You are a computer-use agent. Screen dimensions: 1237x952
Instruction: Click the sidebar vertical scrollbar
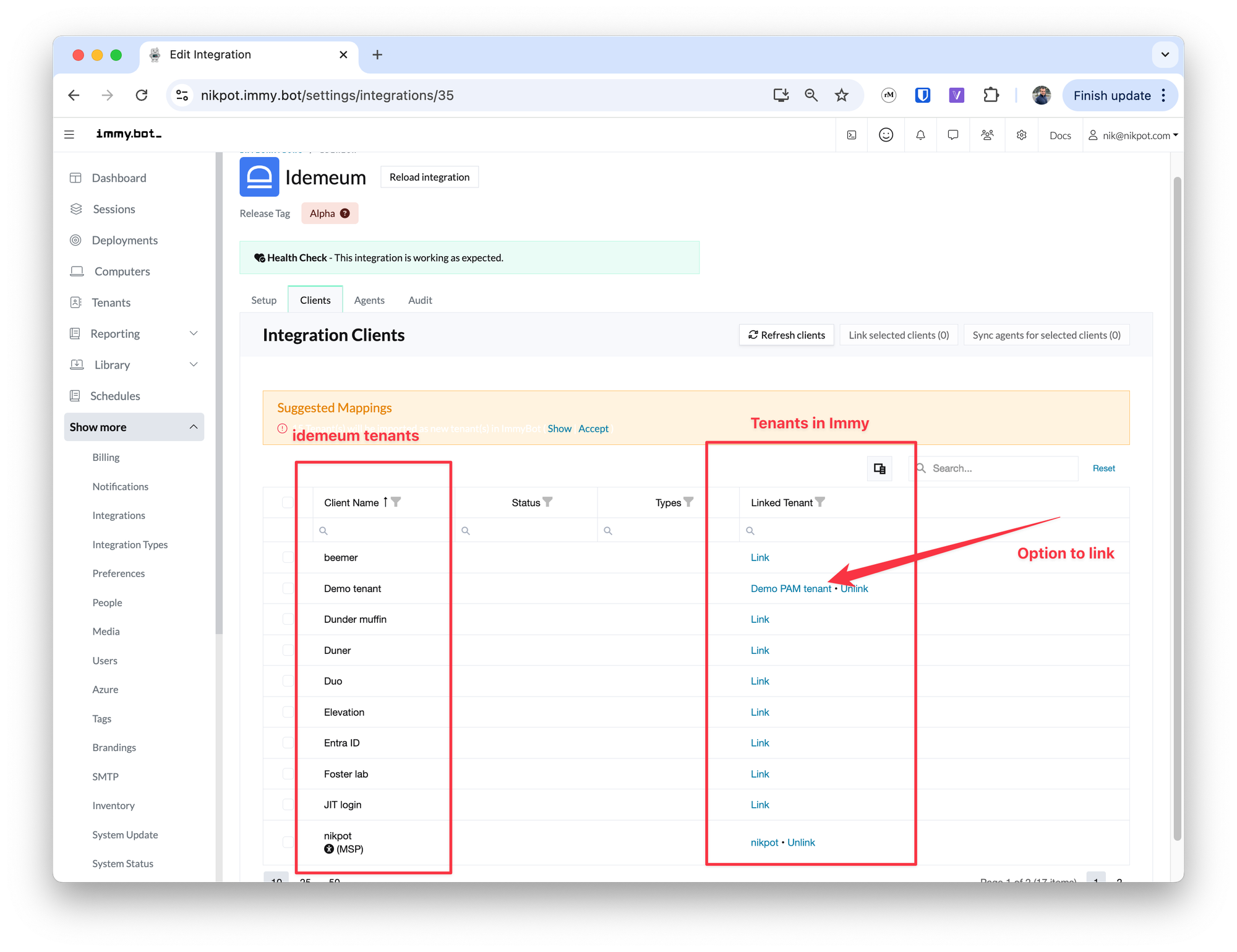click(x=218, y=393)
